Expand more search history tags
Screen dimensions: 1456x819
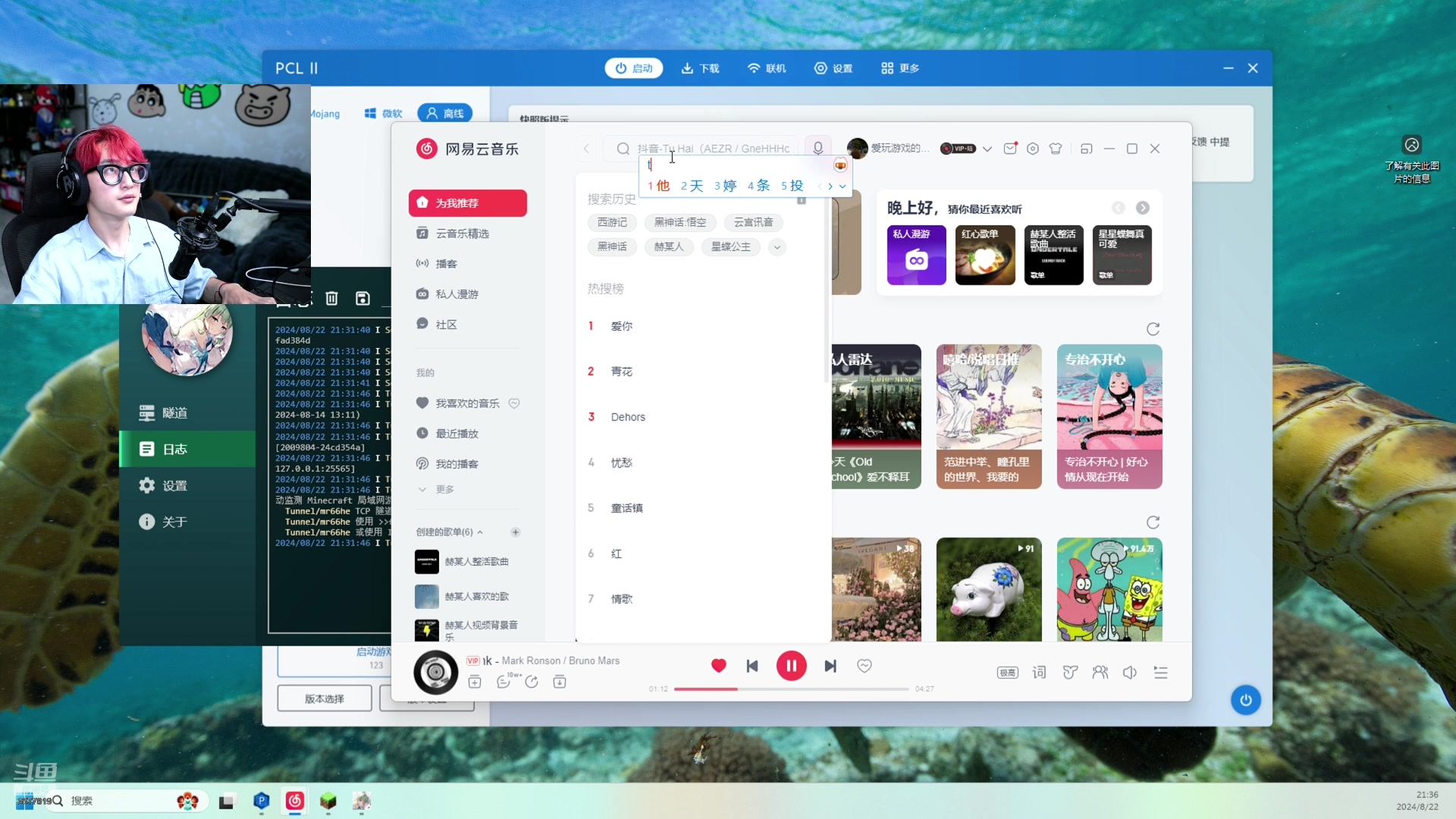click(777, 247)
